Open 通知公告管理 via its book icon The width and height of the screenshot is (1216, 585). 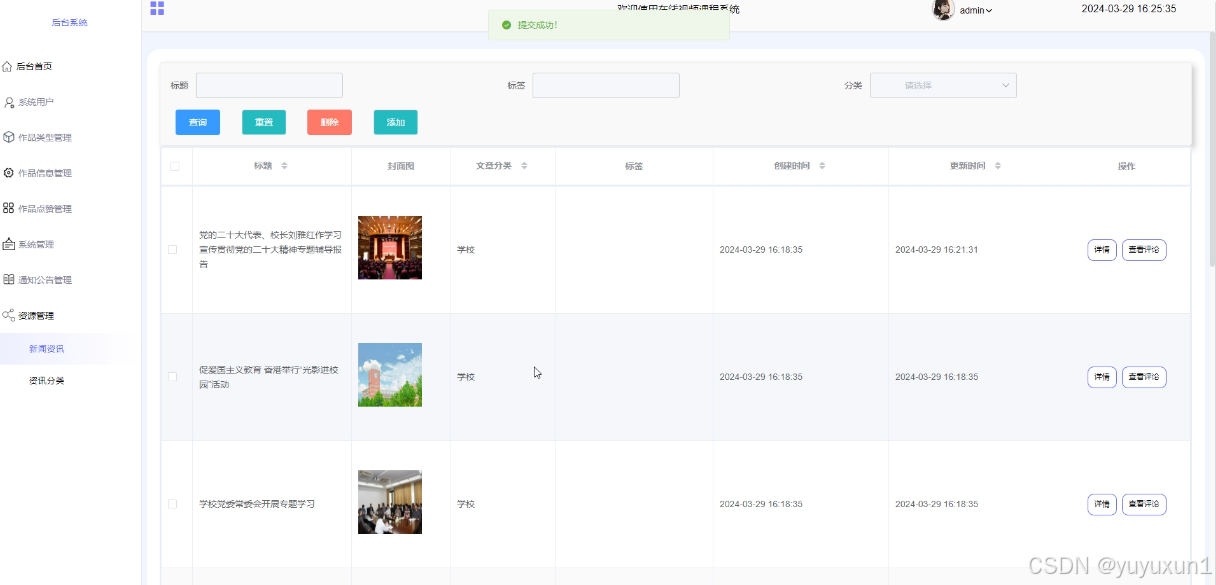coord(9,280)
